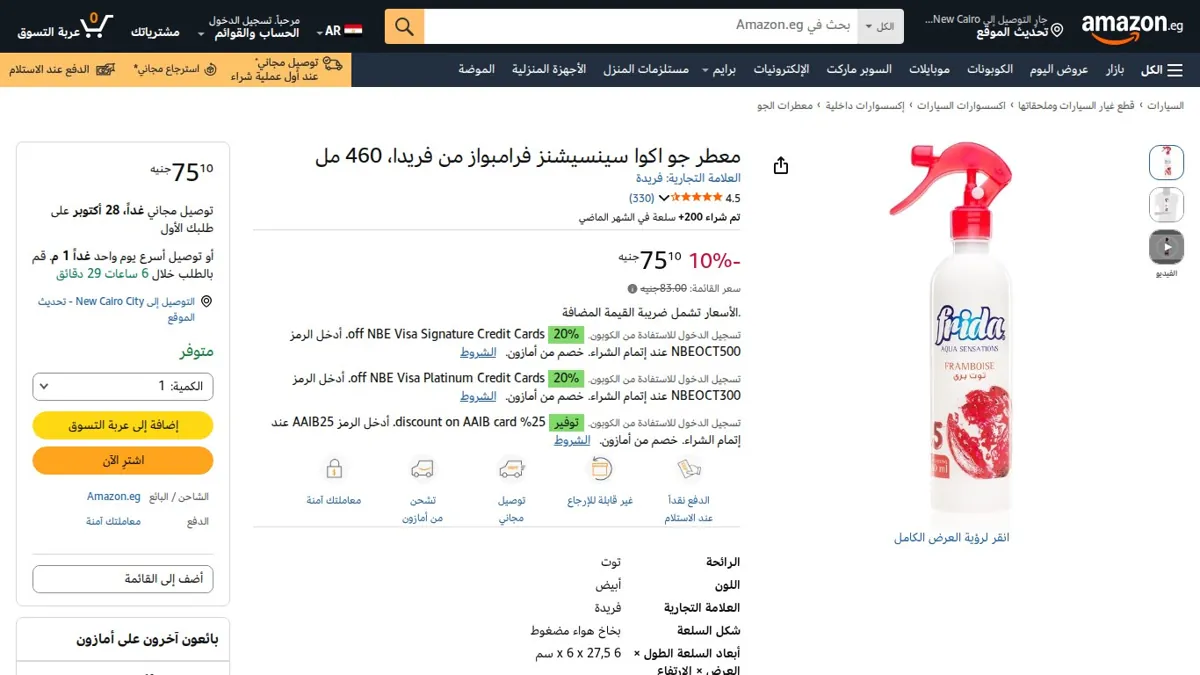Open the shopping cart icon
The width and height of the screenshot is (1200, 675).
[96, 26]
